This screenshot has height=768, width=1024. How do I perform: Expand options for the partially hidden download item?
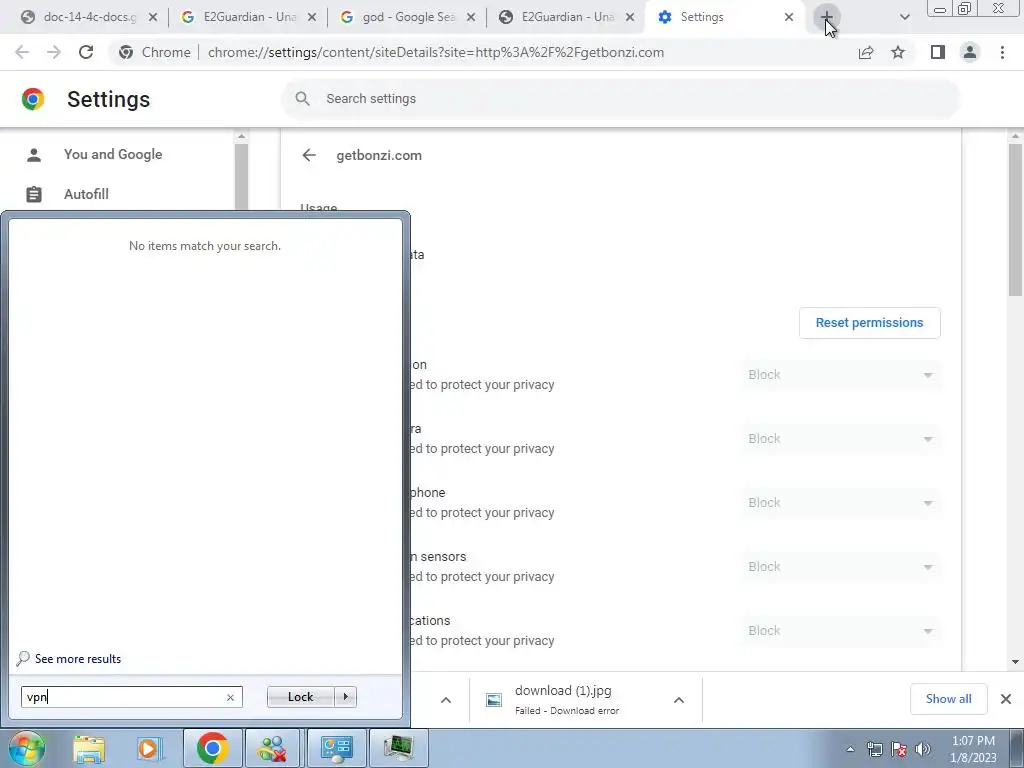[x=445, y=700]
